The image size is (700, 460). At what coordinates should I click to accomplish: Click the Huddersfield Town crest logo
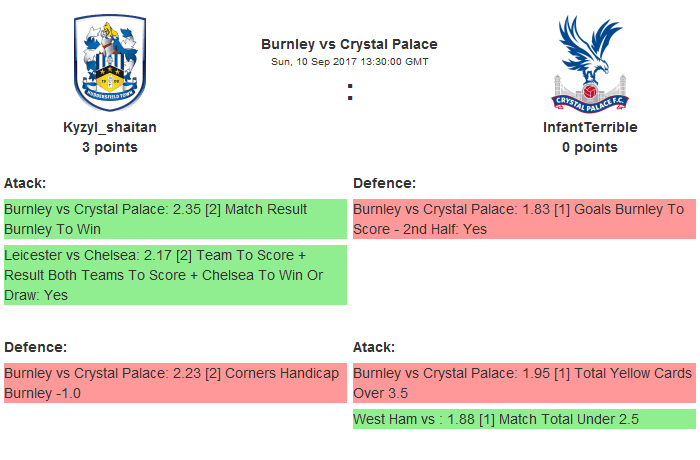click(110, 63)
